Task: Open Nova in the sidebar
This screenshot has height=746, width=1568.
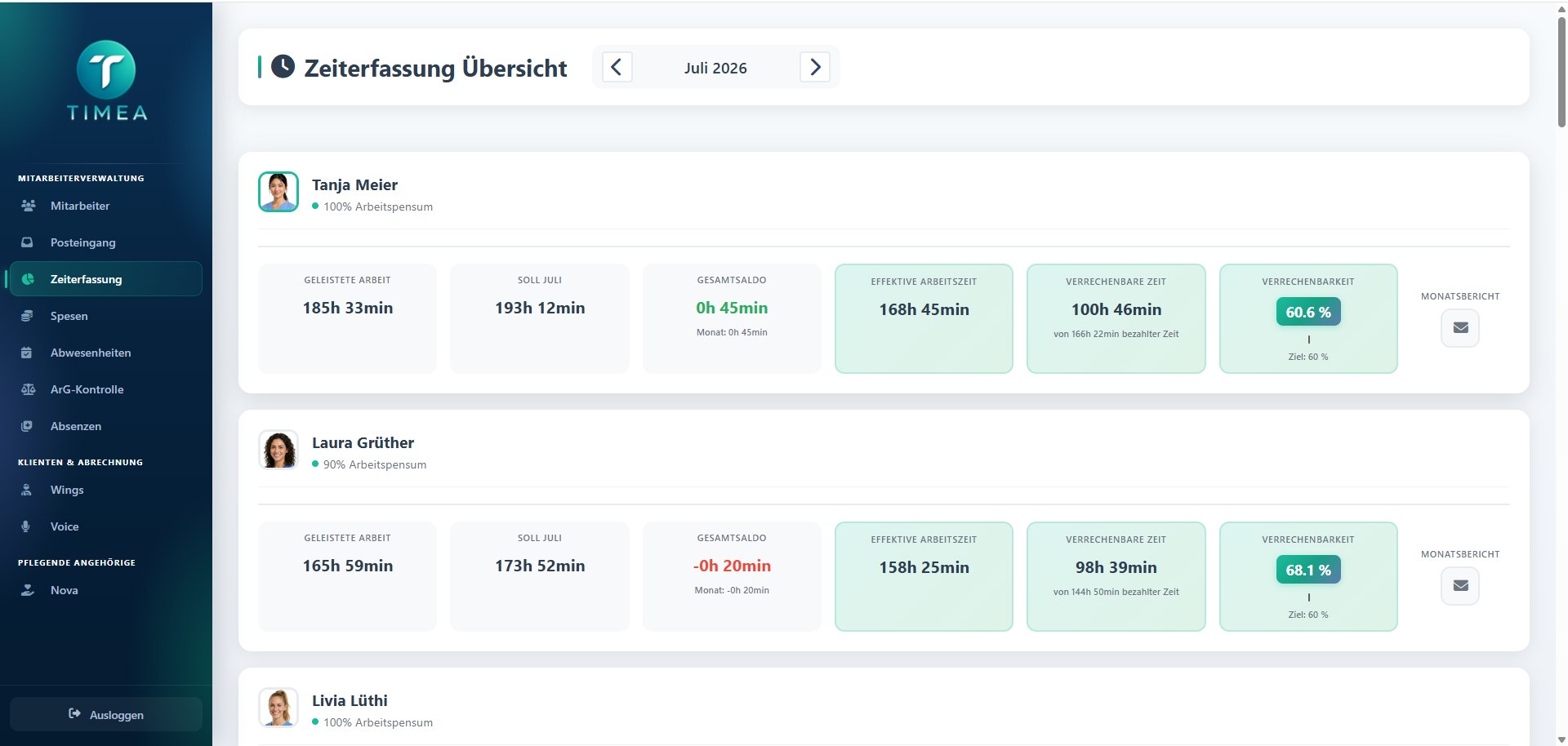Action: pos(105,590)
